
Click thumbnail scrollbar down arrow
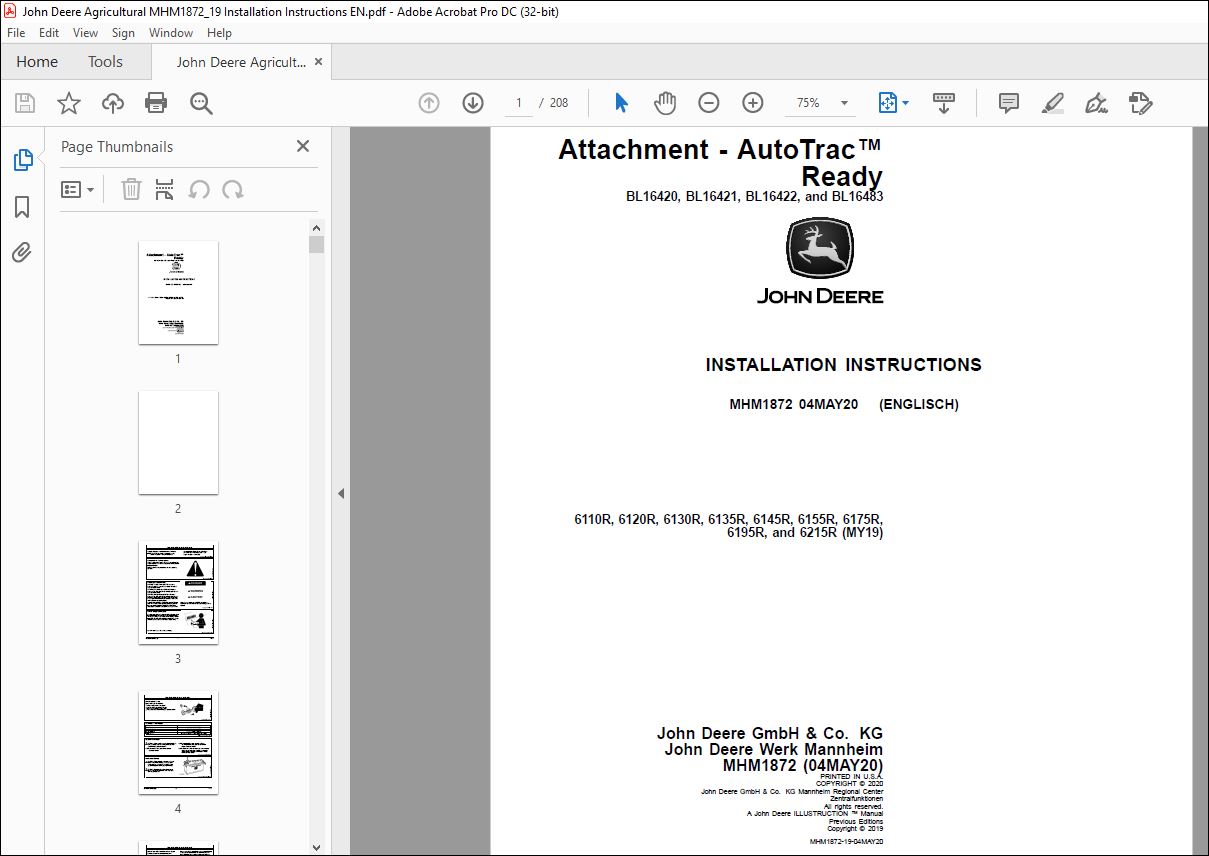coord(316,847)
